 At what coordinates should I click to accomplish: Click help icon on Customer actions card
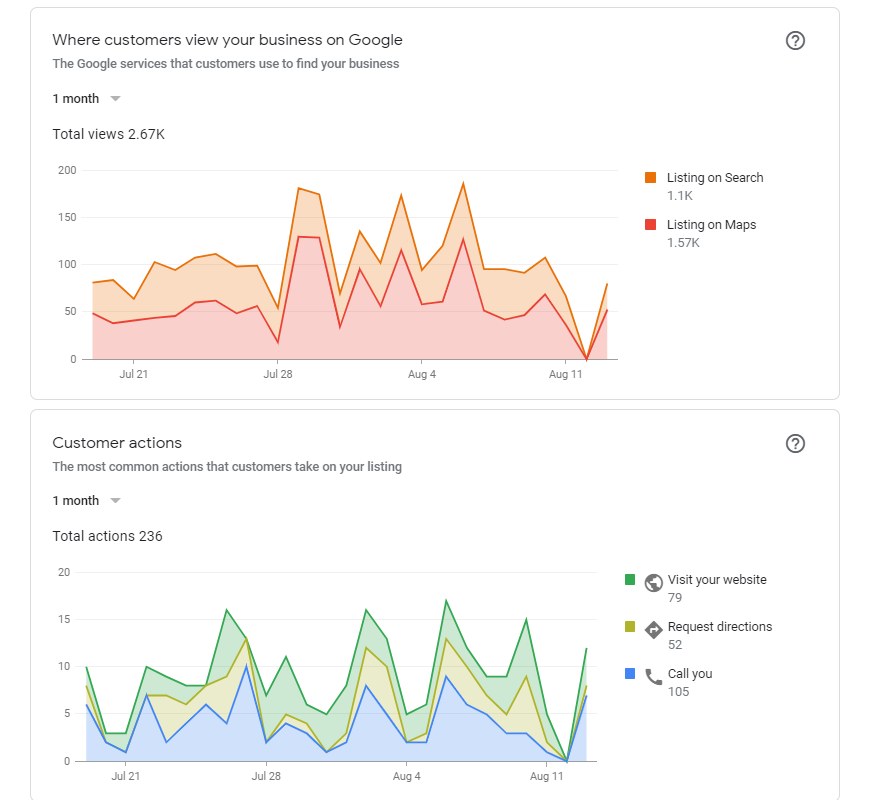[x=795, y=444]
